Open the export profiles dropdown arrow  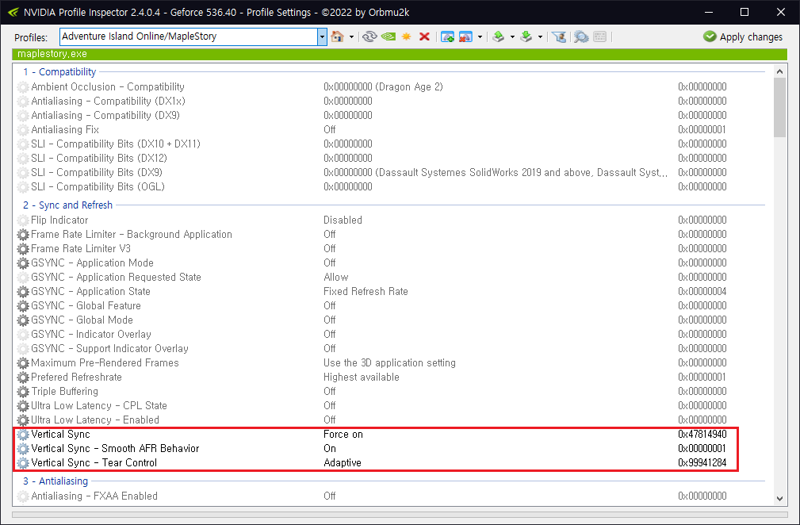512,37
